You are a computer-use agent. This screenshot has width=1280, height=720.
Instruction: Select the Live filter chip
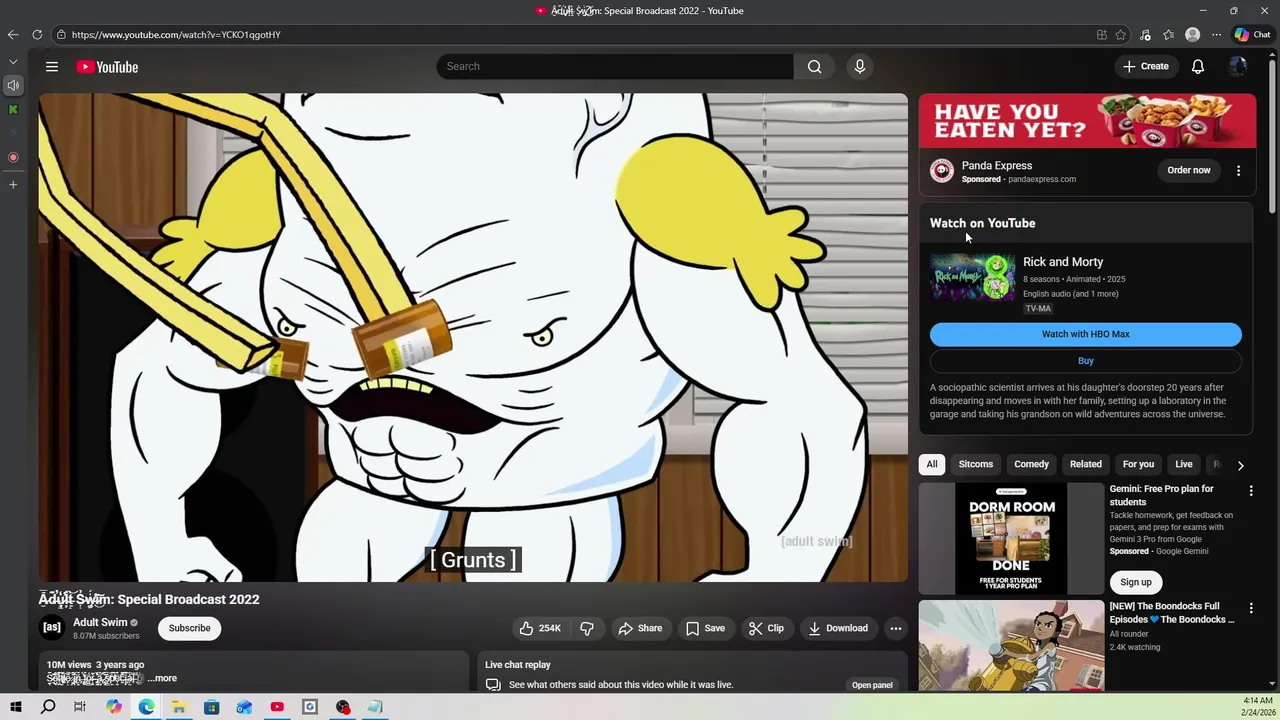[1184, 464]
